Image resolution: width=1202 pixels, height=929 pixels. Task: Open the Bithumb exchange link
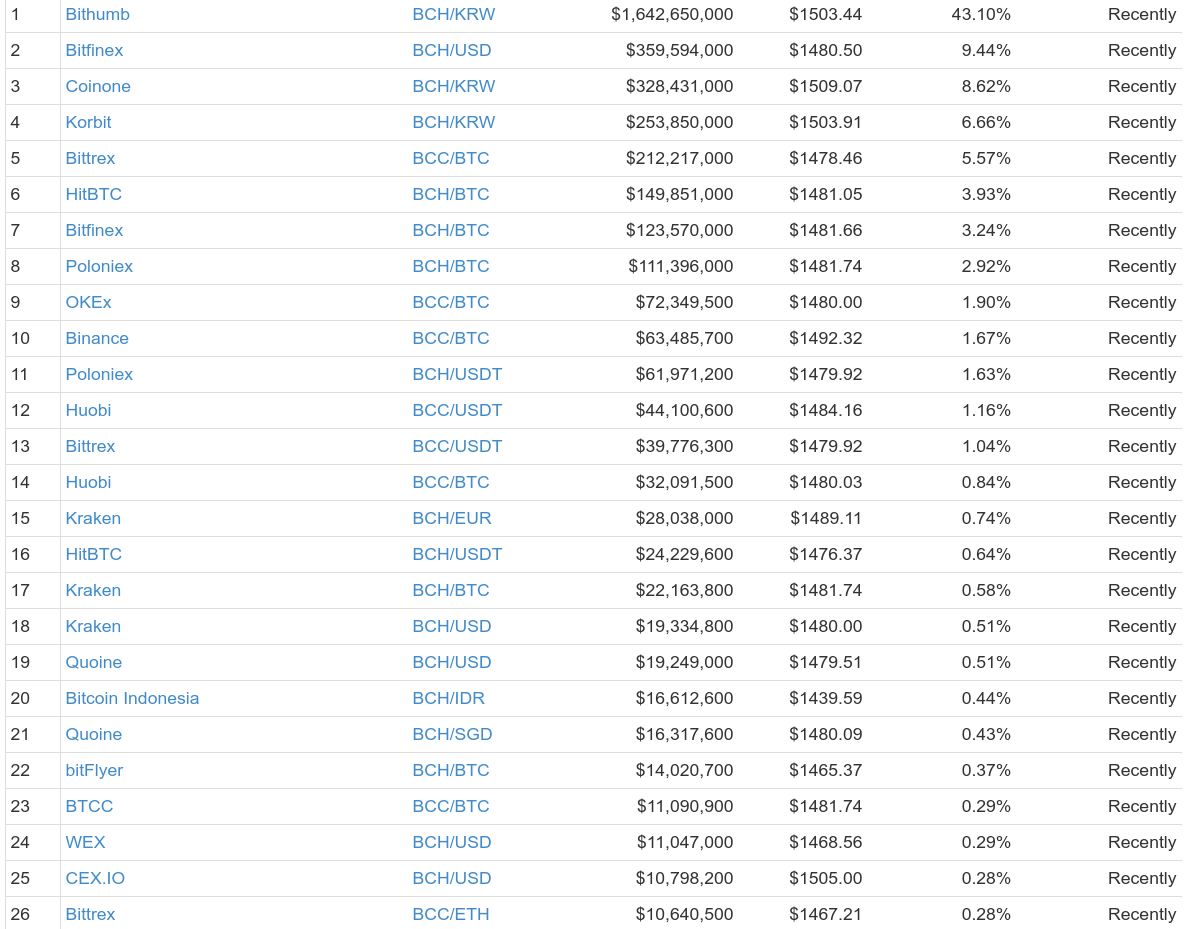coord(97,14)
